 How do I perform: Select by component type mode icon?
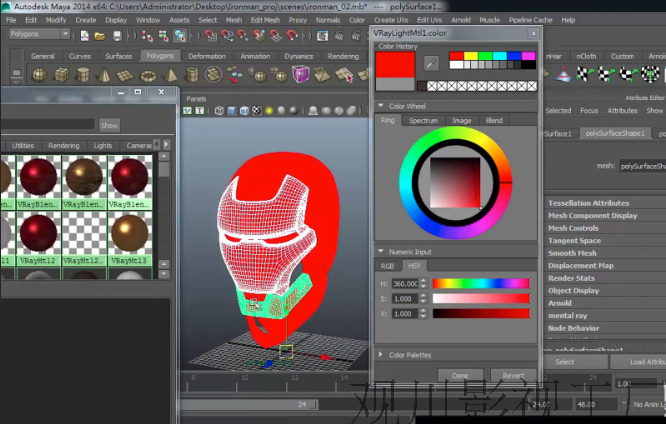180,36
